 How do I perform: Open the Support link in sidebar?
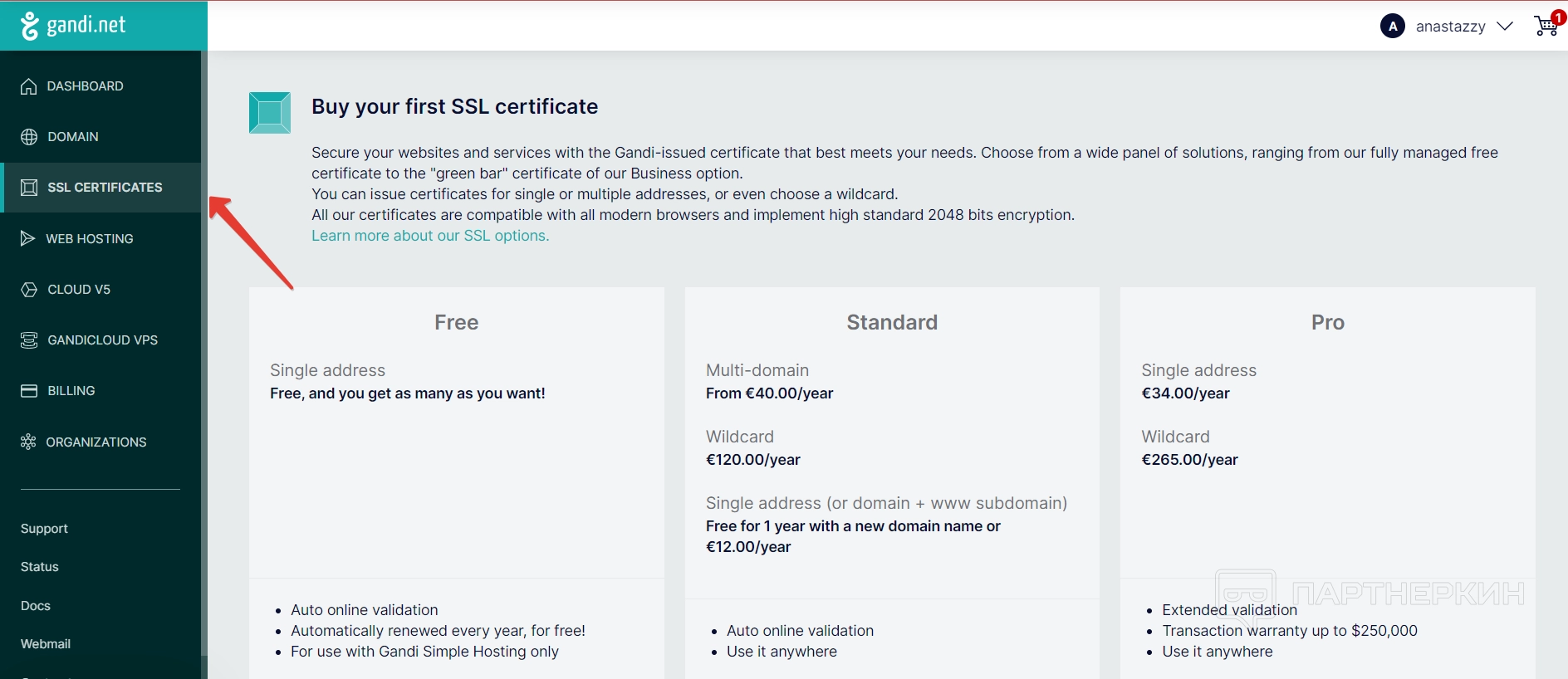pos(44,529)
